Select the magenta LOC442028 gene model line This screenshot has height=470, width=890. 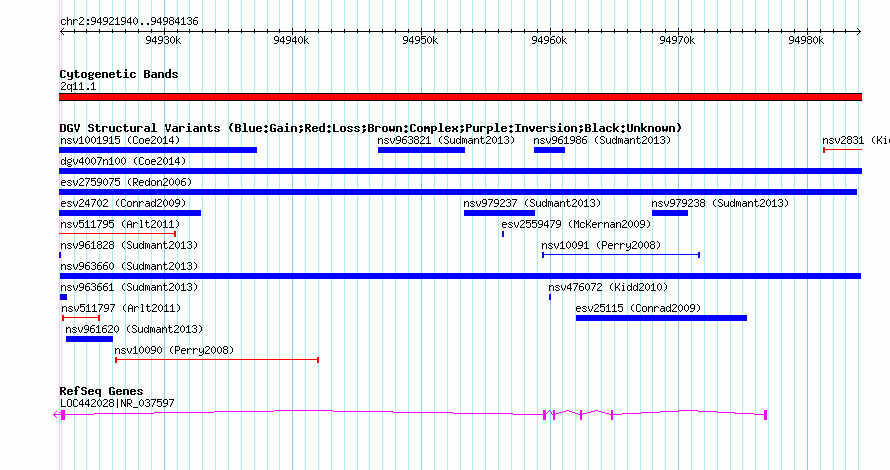click(410, 415)
